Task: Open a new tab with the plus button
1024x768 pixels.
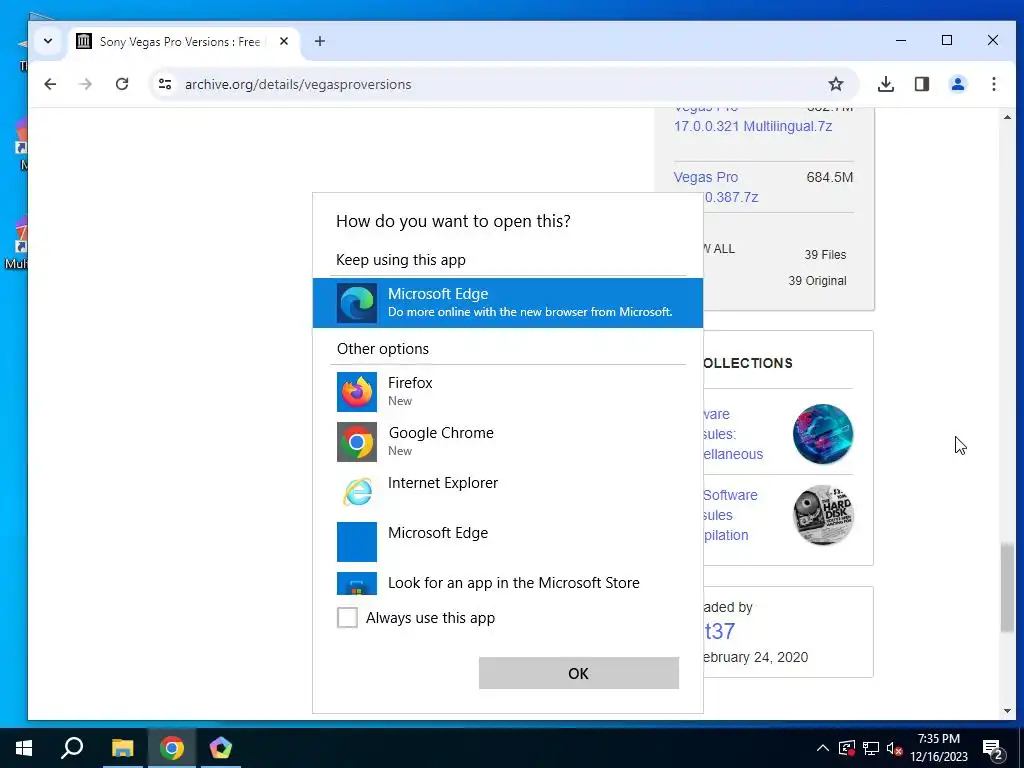Action: [319, 41]
